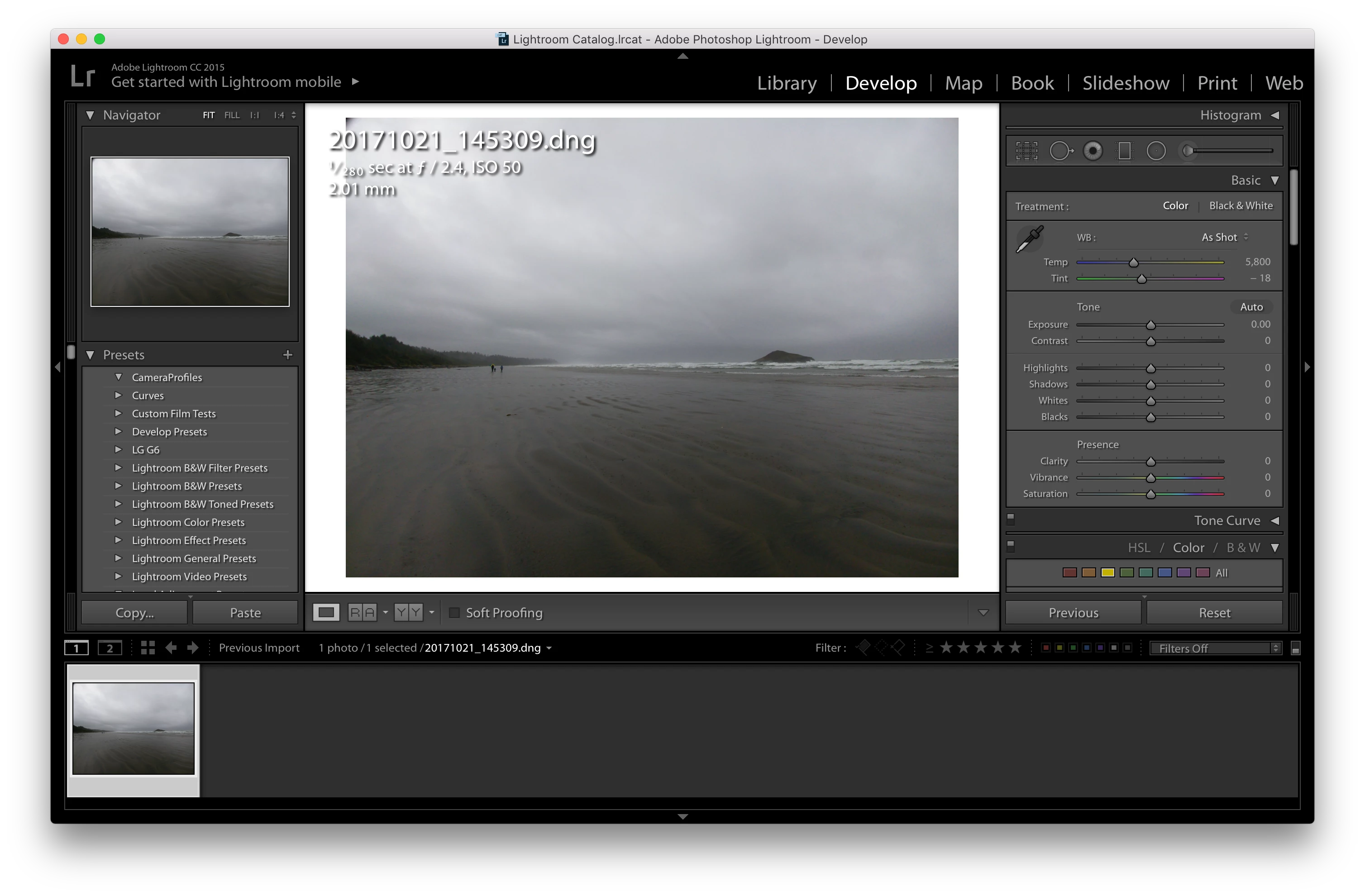This screenshot has width=1365, height=896.
Task: Toggle the Tone Curve panel switch
Action: [x=1011, y=519]
